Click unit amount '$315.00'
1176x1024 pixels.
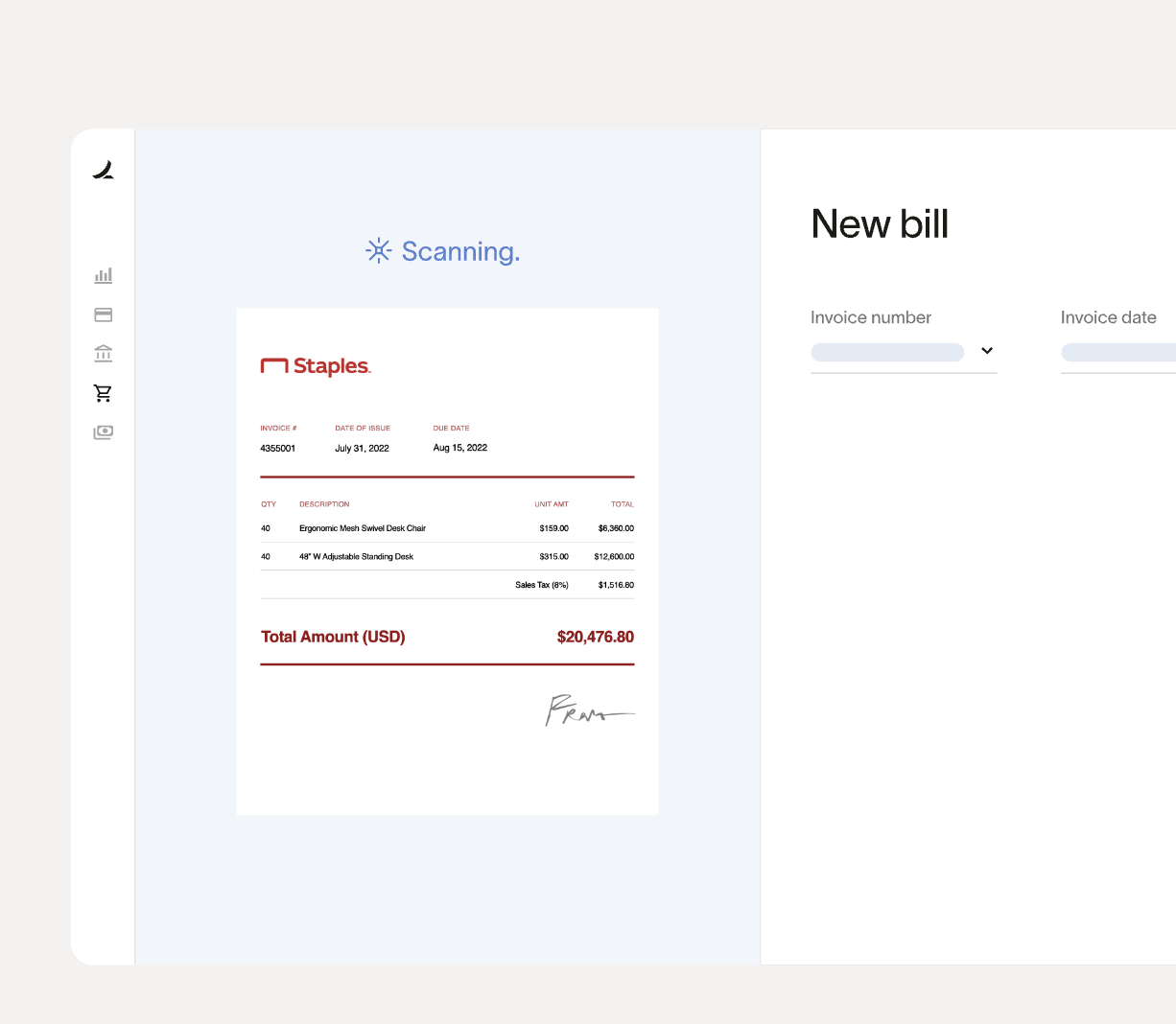pyautogui.click(x=553, y=556)
